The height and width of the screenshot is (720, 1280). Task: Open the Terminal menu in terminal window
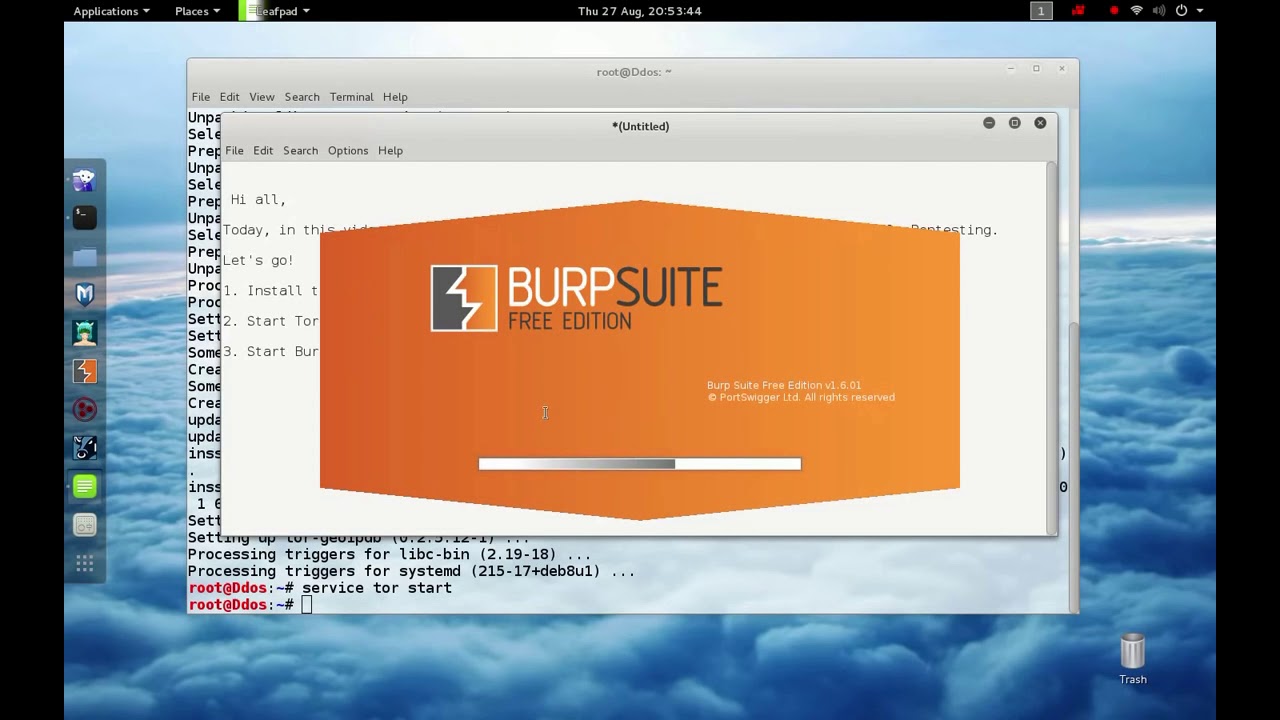point(352,97)
